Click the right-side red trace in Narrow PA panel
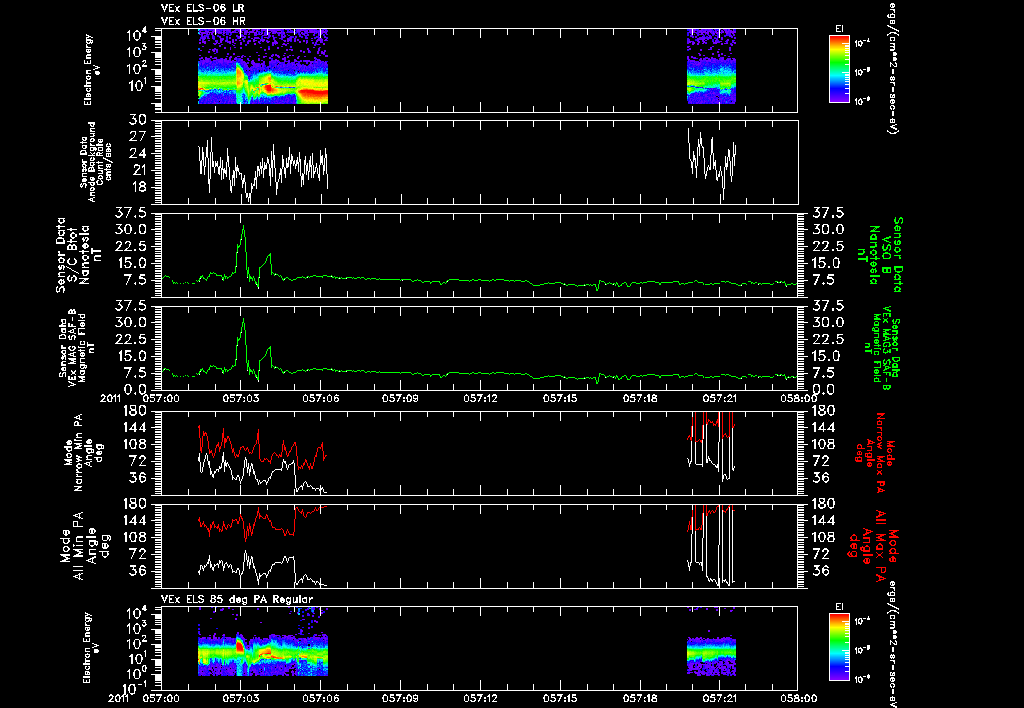The width and height of the screenshot is (1024, 708). click(x=712, y=428)
